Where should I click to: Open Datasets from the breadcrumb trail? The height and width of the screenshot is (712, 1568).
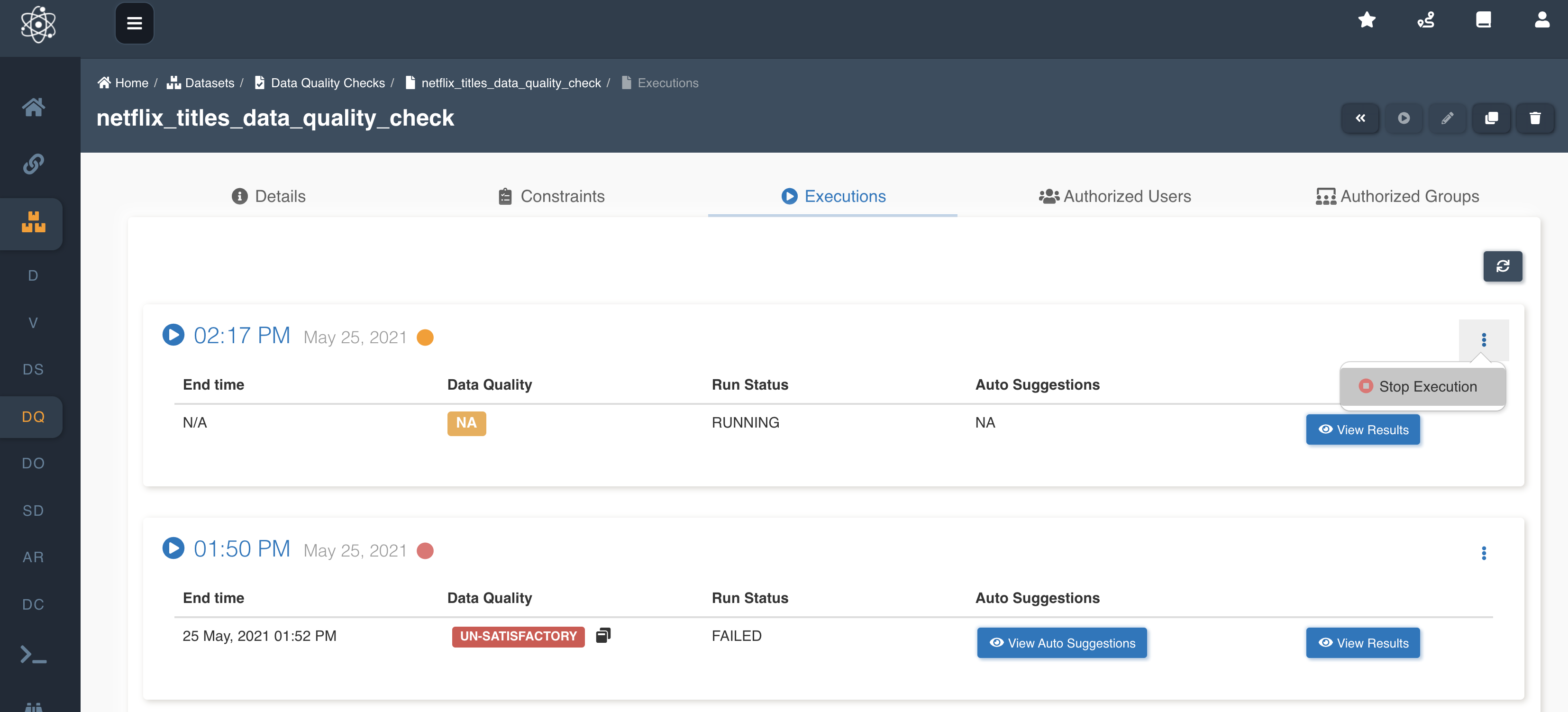tap(209, 83)
